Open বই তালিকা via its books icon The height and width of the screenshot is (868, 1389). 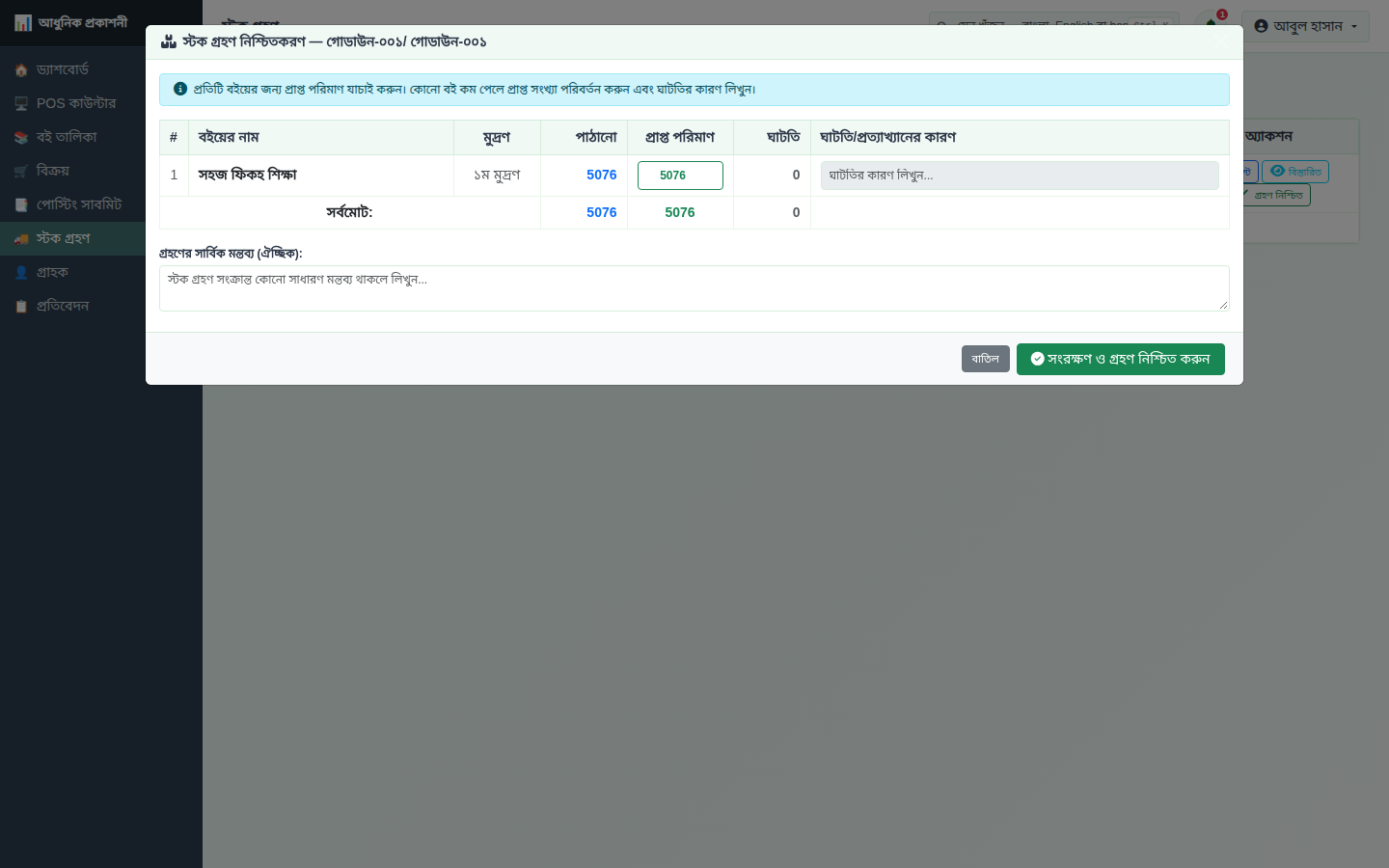[21, 138]
